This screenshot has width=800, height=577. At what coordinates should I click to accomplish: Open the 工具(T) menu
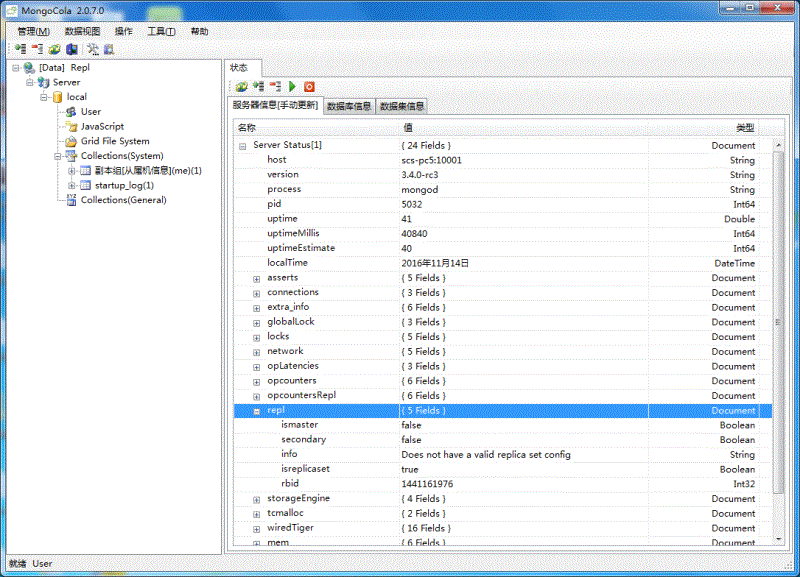(x=161, y=32)
